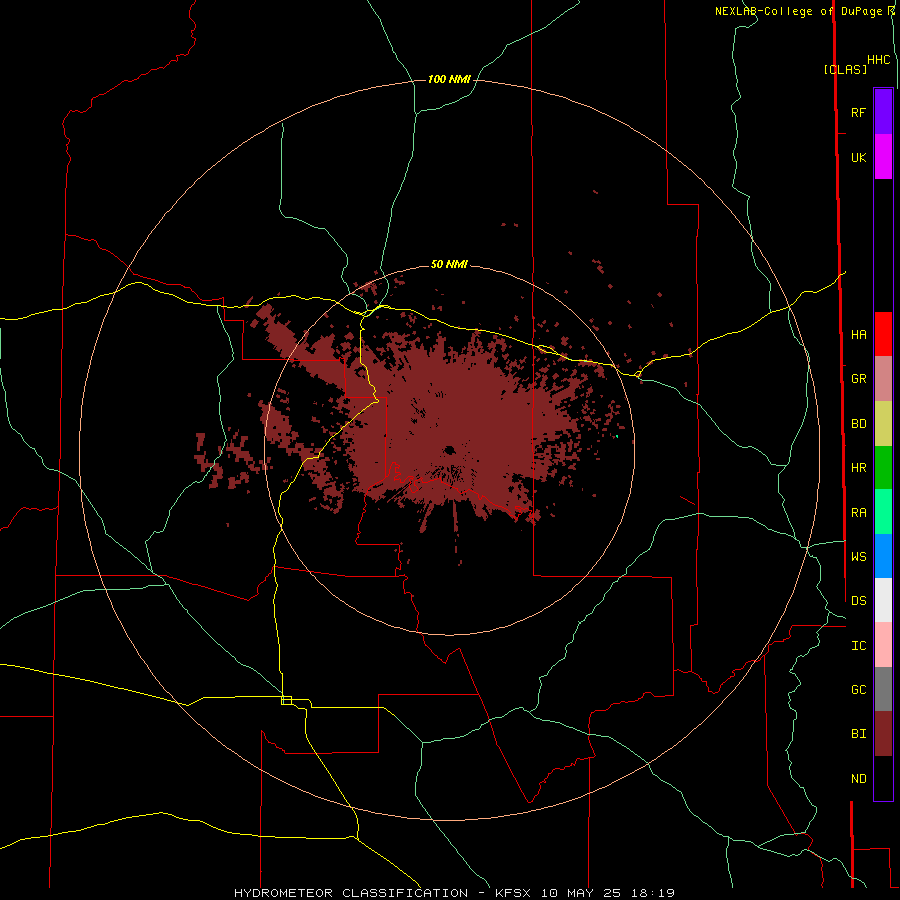This screenshot has width=900, height=900.
Task: Click the RF purple legend swatch
Action: 883,112
